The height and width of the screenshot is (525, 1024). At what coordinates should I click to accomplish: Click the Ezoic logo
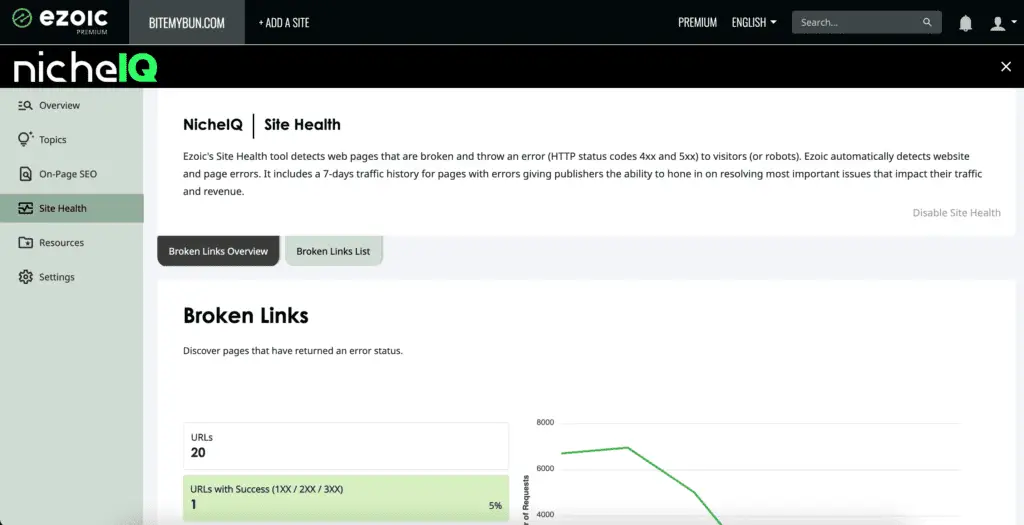pos(60,21)
